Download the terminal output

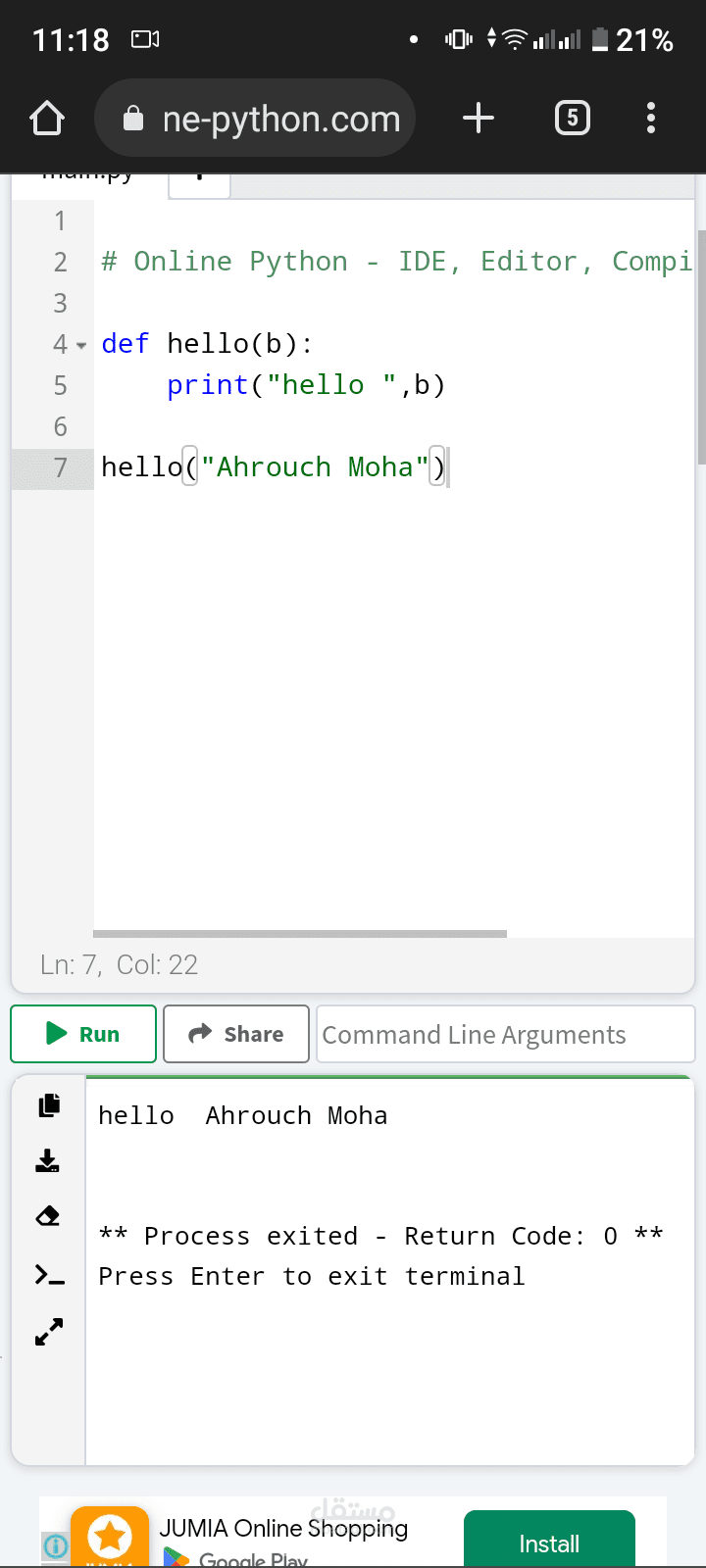(48, 1161)
